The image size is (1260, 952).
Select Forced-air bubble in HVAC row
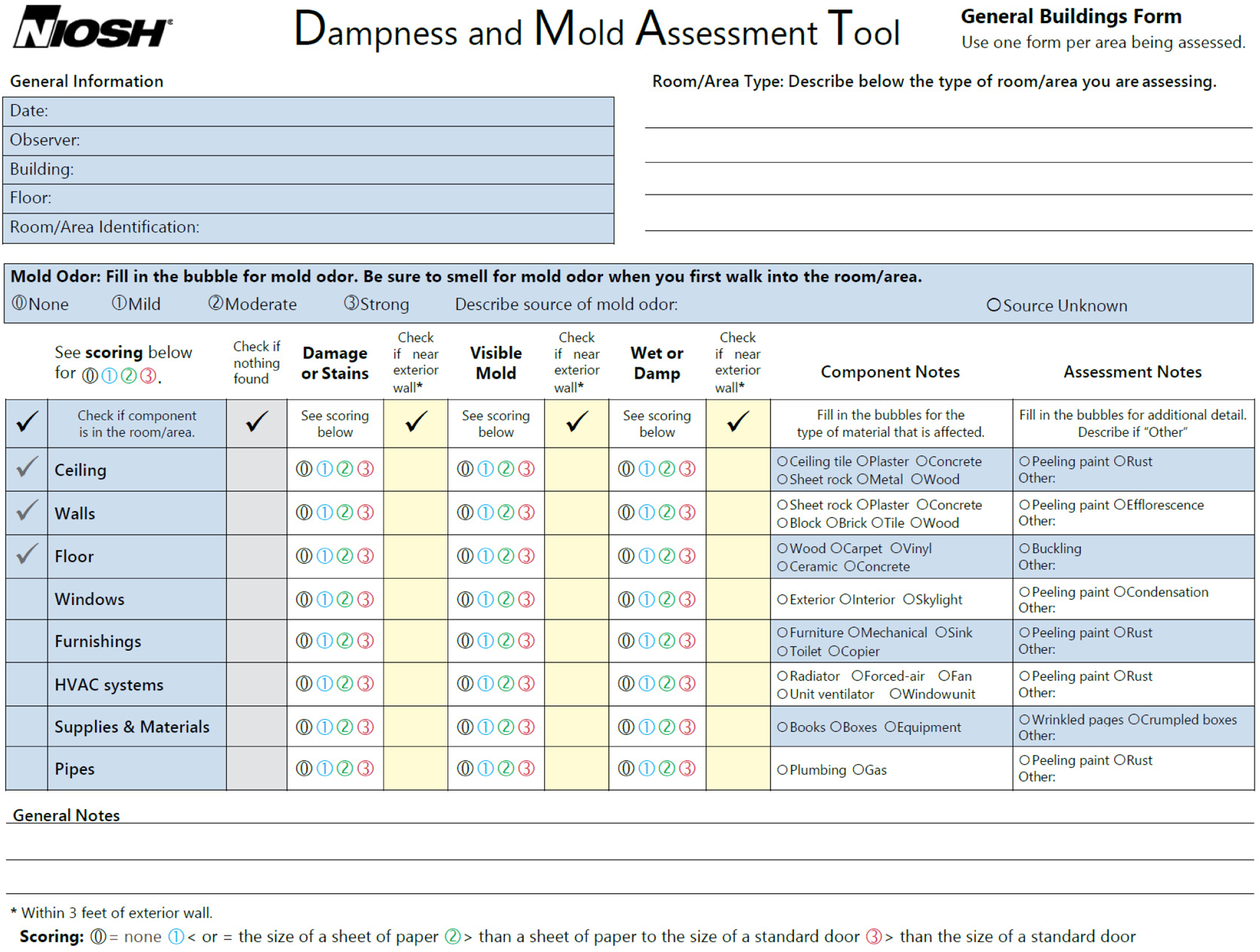857,676
